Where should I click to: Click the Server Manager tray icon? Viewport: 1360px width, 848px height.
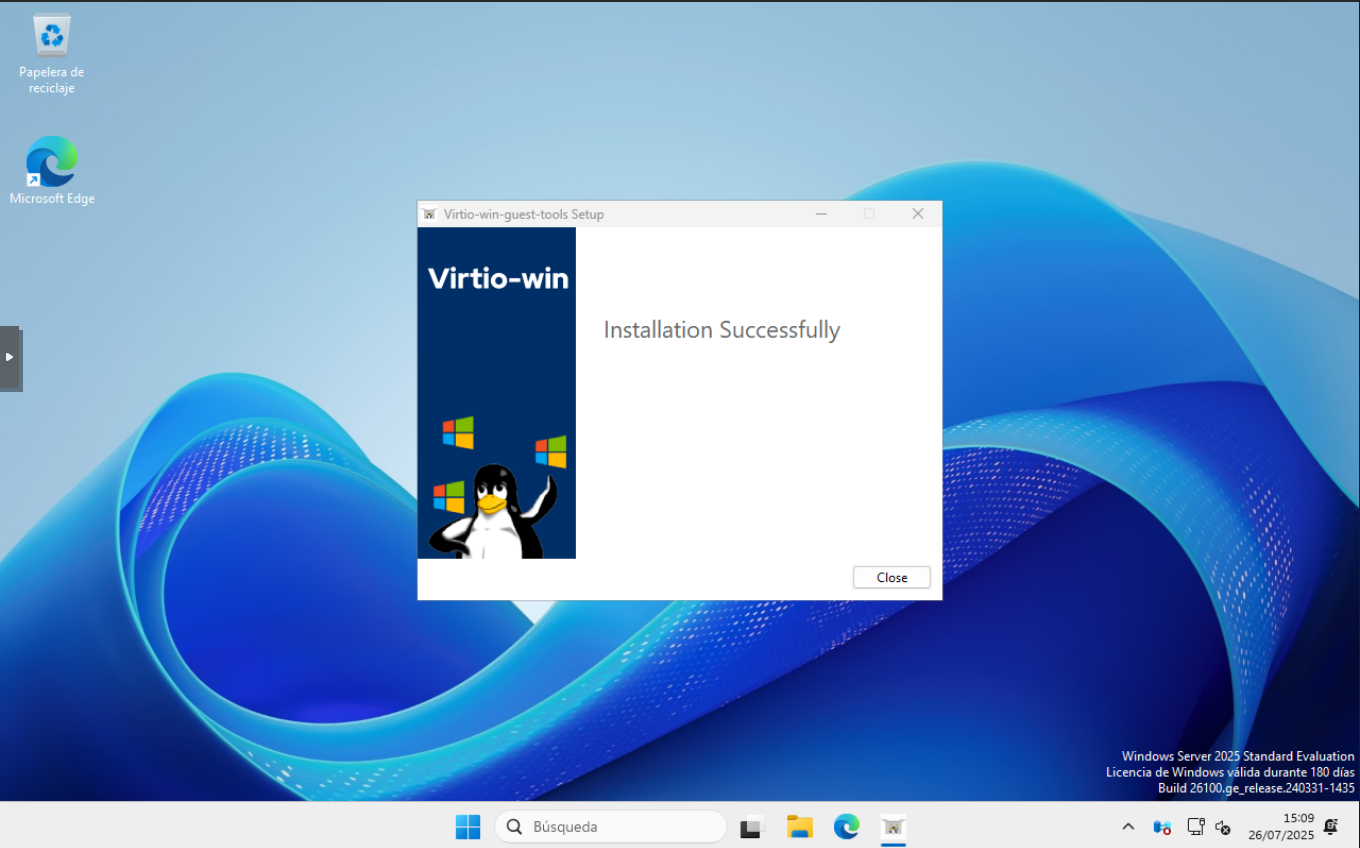(x=1162, y=827)
